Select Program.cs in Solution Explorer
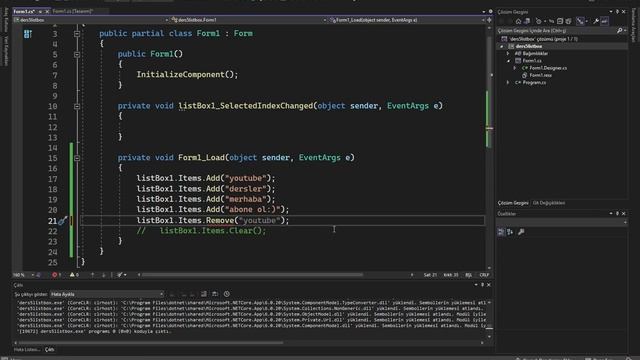Image resolution: width=640 pixels, height=360 pixels. [x=534, y=82]
